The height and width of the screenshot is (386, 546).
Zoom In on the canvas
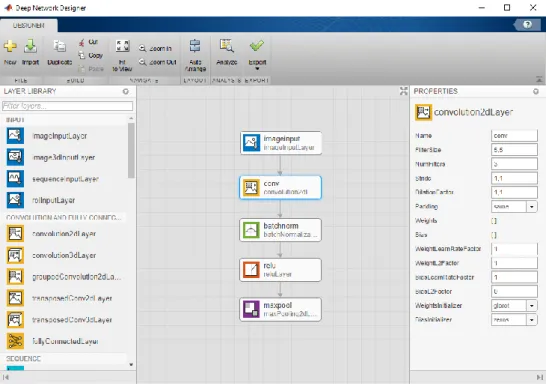point(155,48)
